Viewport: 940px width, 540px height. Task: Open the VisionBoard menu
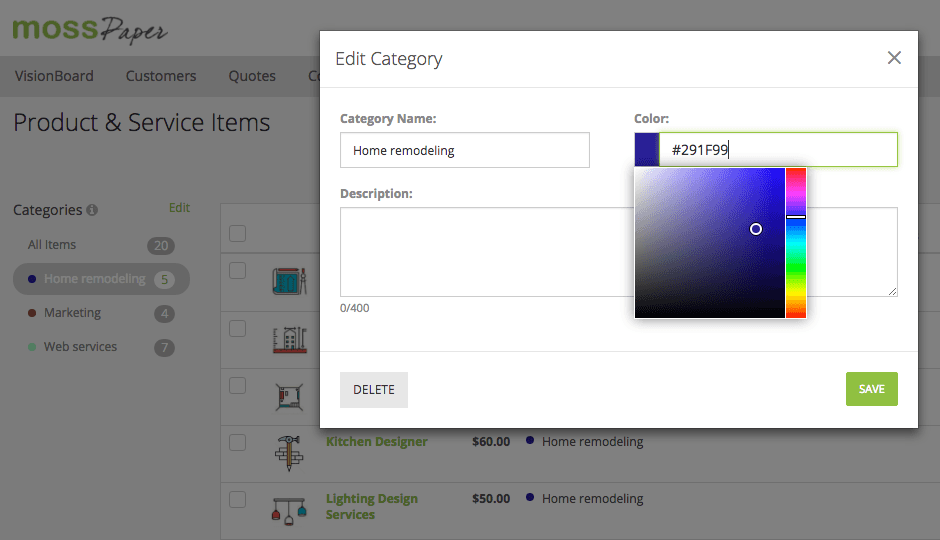[54, 76]
